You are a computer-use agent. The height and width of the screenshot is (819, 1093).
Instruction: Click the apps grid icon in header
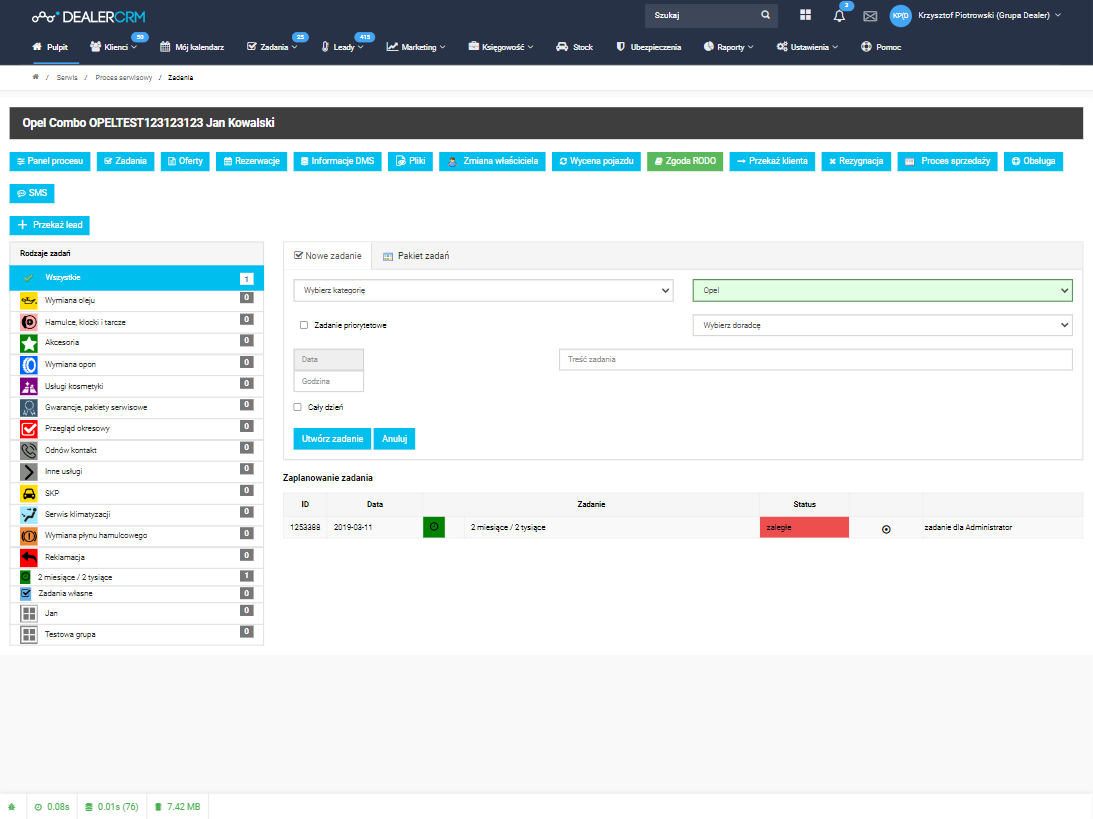(x=806, y=15)
